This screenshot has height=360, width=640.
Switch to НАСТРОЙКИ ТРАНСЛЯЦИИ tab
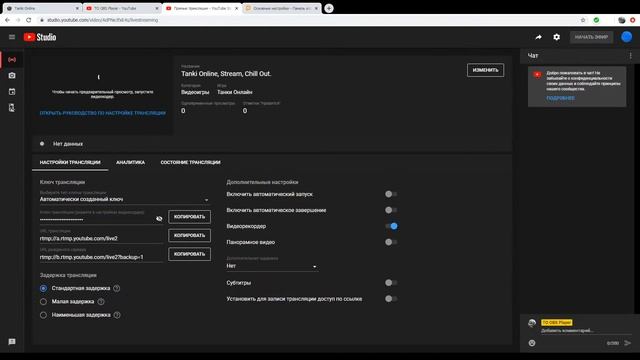(70, 162)
